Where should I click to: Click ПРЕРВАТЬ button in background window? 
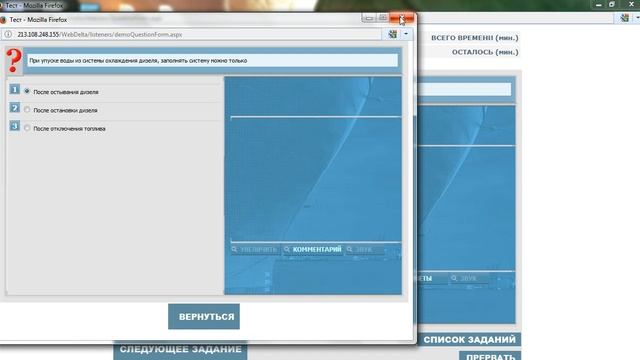(490, 356)
